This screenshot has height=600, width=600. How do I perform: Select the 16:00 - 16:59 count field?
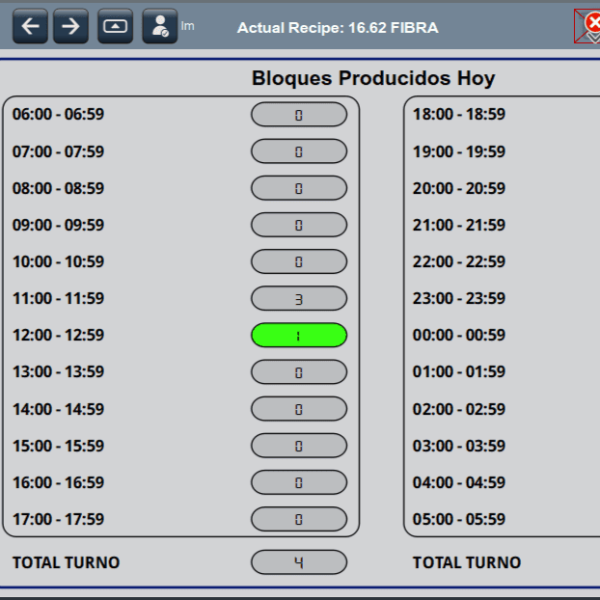tap(299, 482)
